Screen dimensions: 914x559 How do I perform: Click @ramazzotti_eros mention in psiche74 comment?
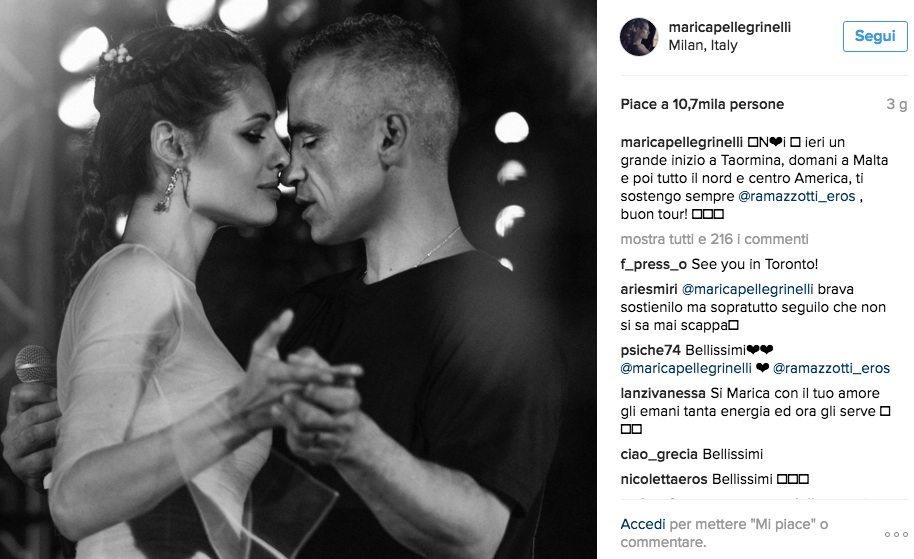pos(831,368)
